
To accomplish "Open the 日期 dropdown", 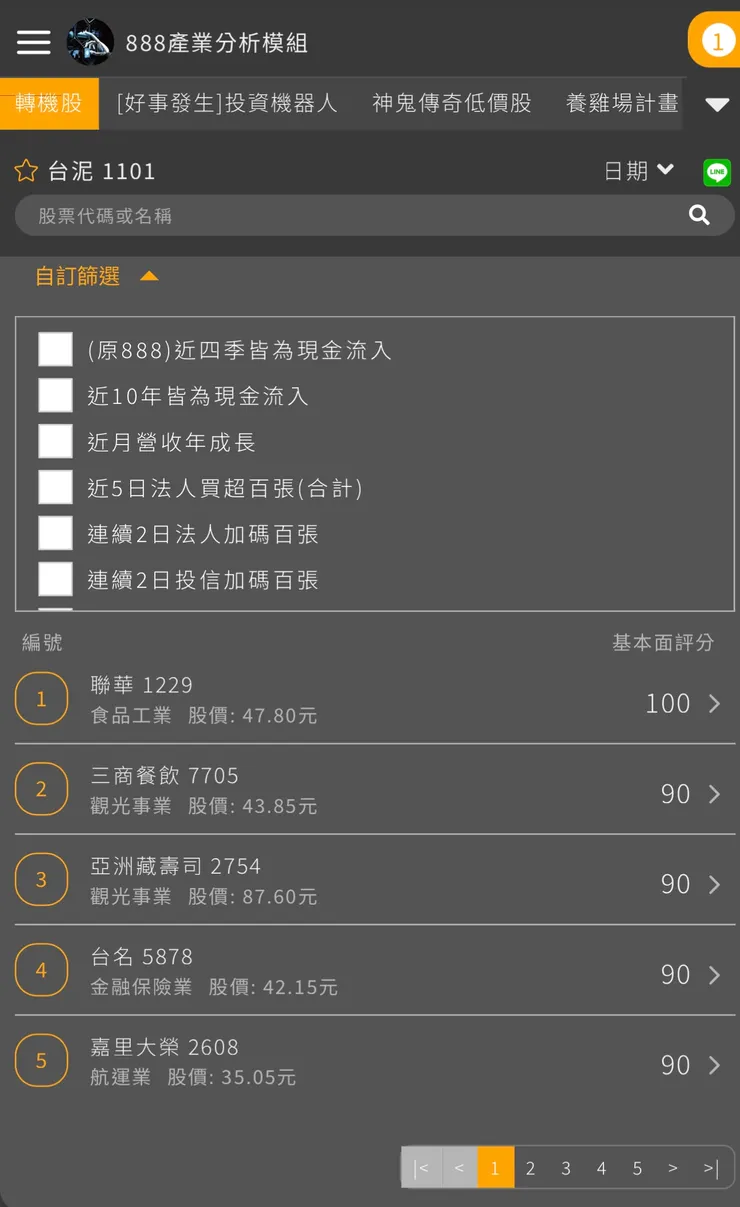I will pyautogui.click(x=637, y=170).
